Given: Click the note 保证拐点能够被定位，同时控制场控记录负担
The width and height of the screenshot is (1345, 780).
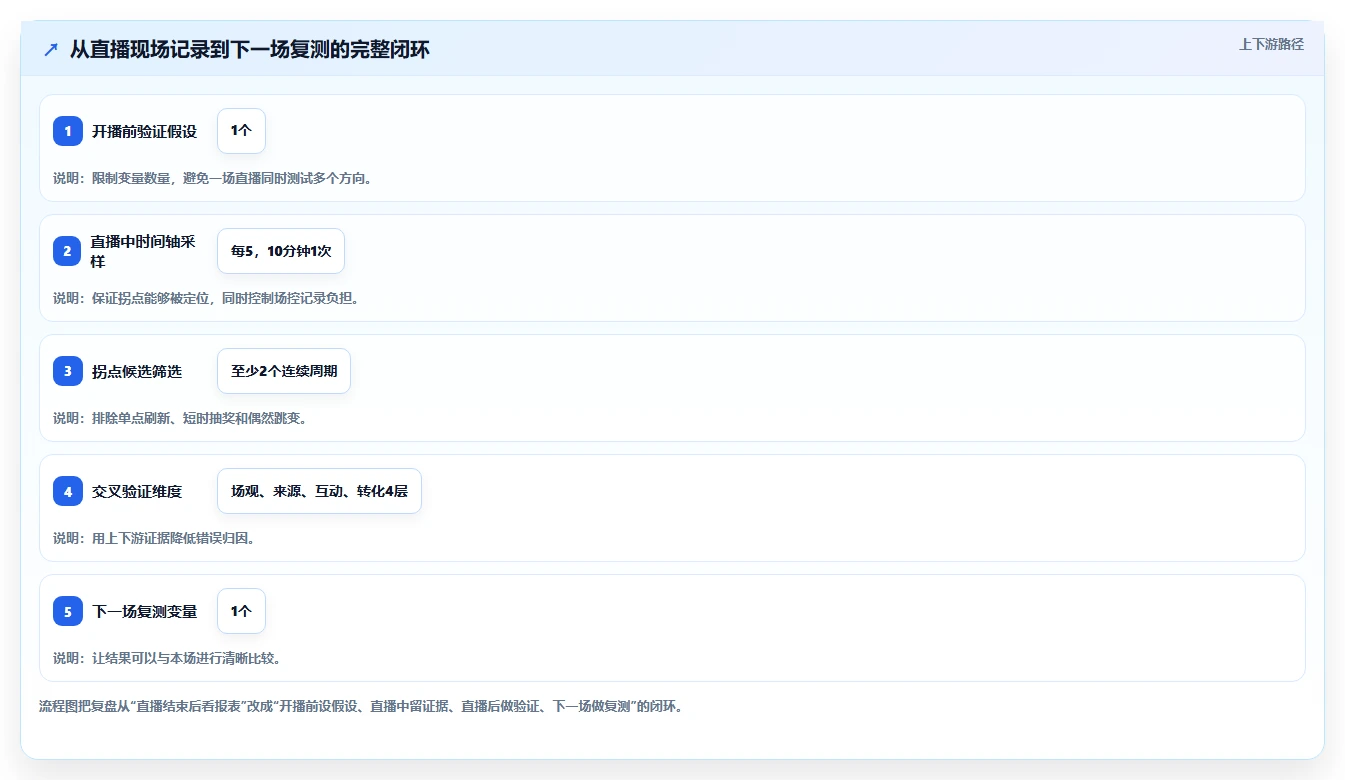Looking at the screenshot, I should pyautogui.click(x=206, y=298).
